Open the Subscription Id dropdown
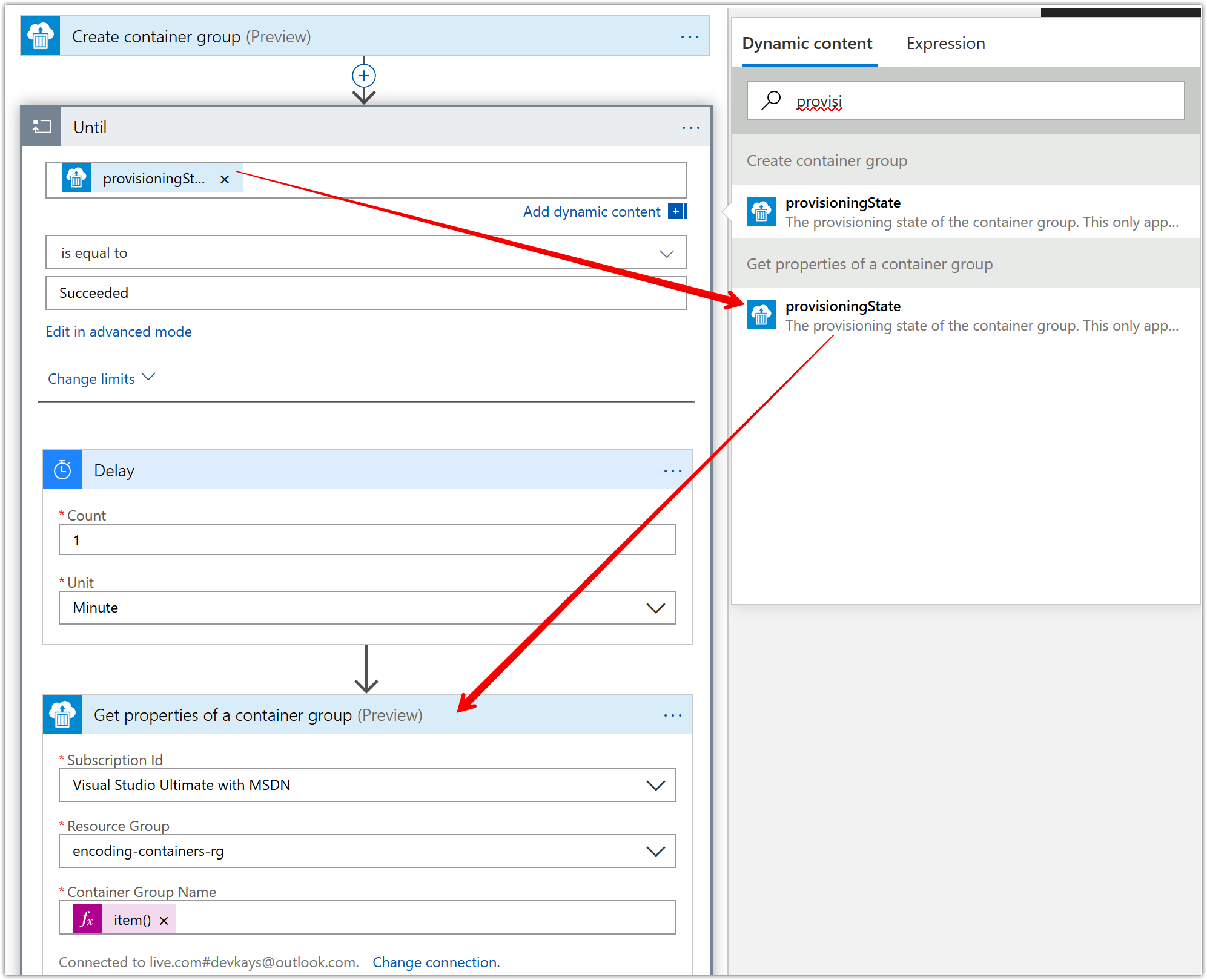The image size is (1207, 980). click(x=656, y=785)
